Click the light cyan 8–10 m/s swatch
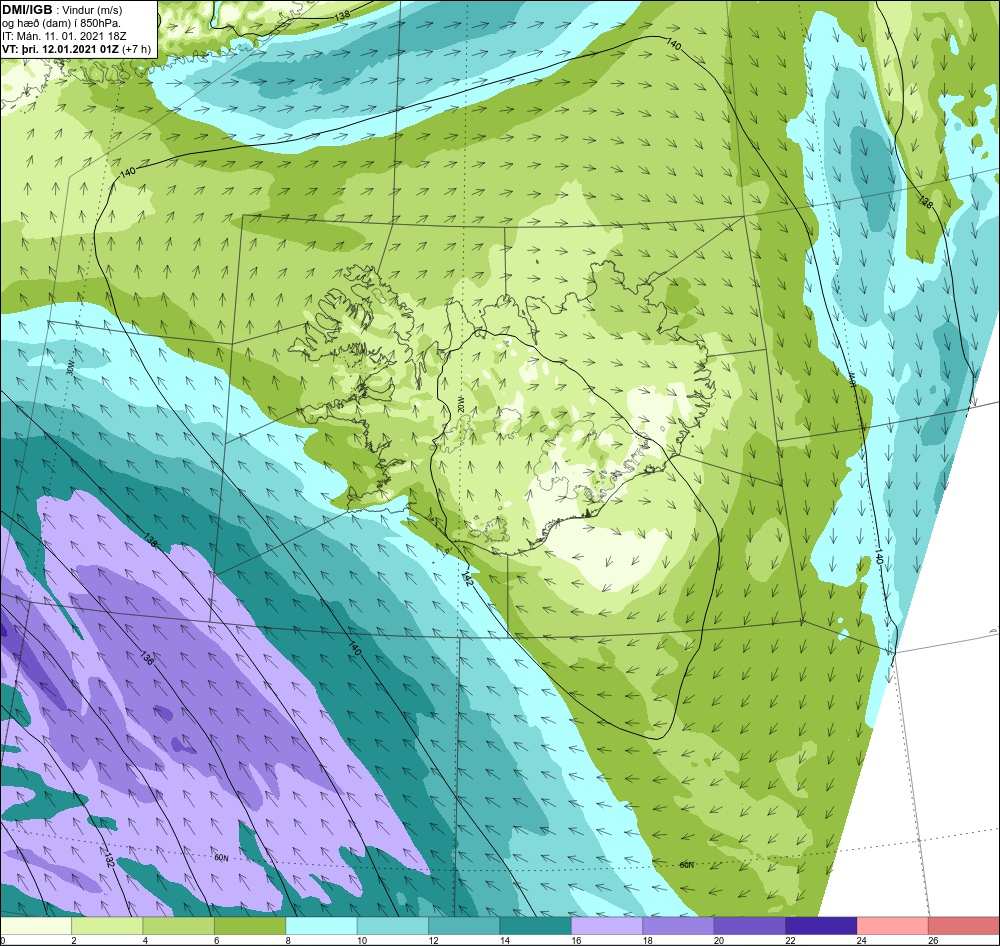Viewport: 1000px width, 946px height. coord(321,926)
